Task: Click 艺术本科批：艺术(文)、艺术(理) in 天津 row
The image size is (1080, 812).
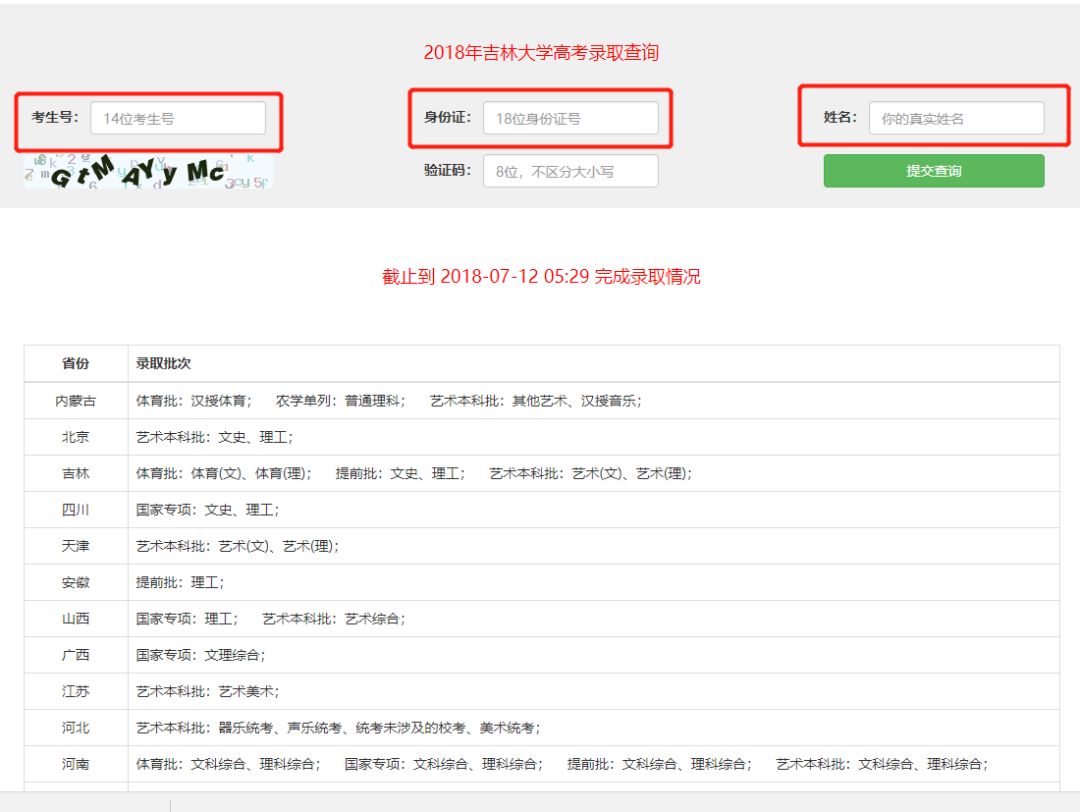Action: pos(238,546)
